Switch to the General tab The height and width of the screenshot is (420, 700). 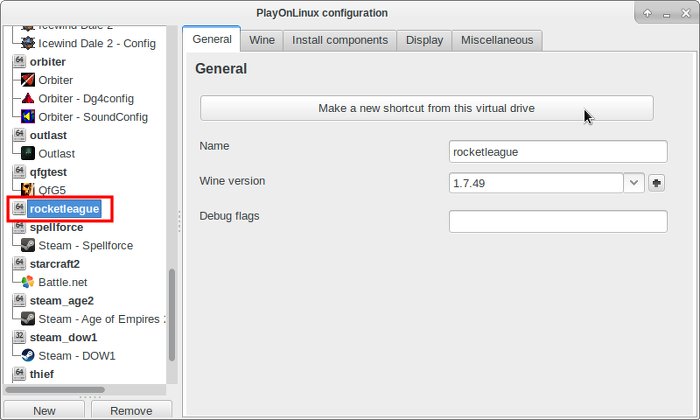[x=212, y=39]
